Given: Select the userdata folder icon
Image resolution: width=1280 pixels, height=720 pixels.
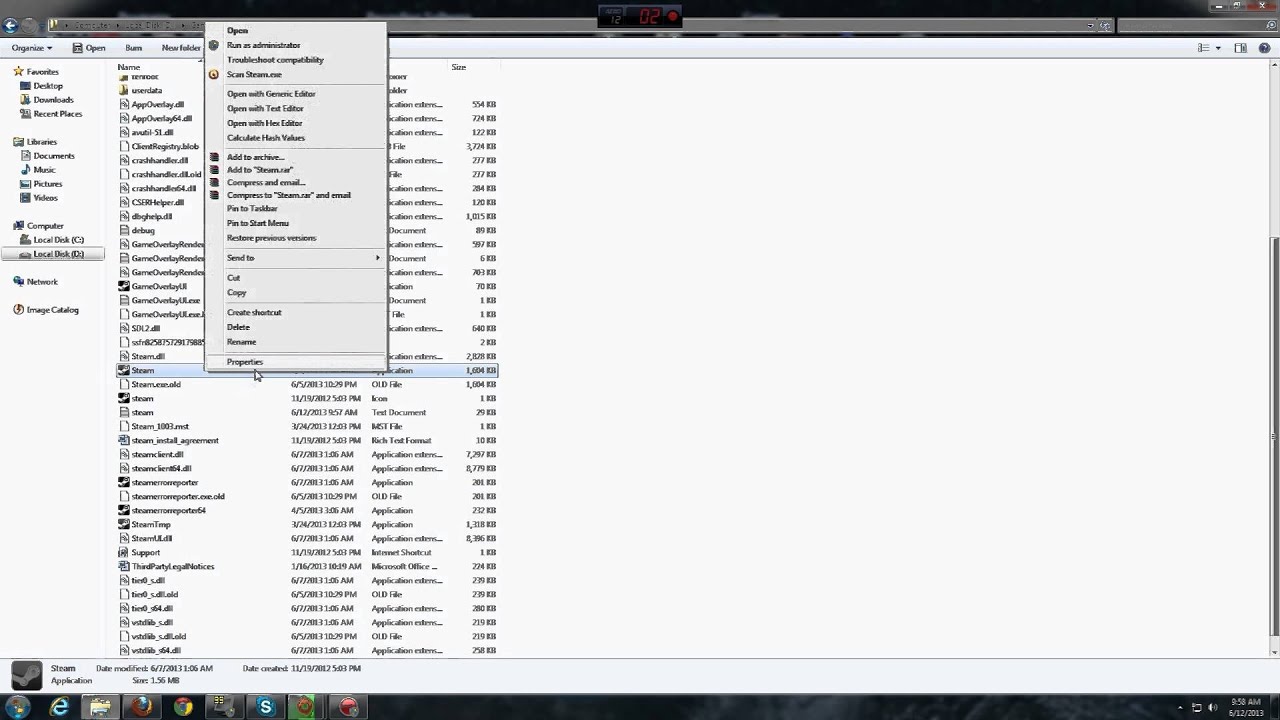Looking at the screenshot, I should (x=124, y=90).
